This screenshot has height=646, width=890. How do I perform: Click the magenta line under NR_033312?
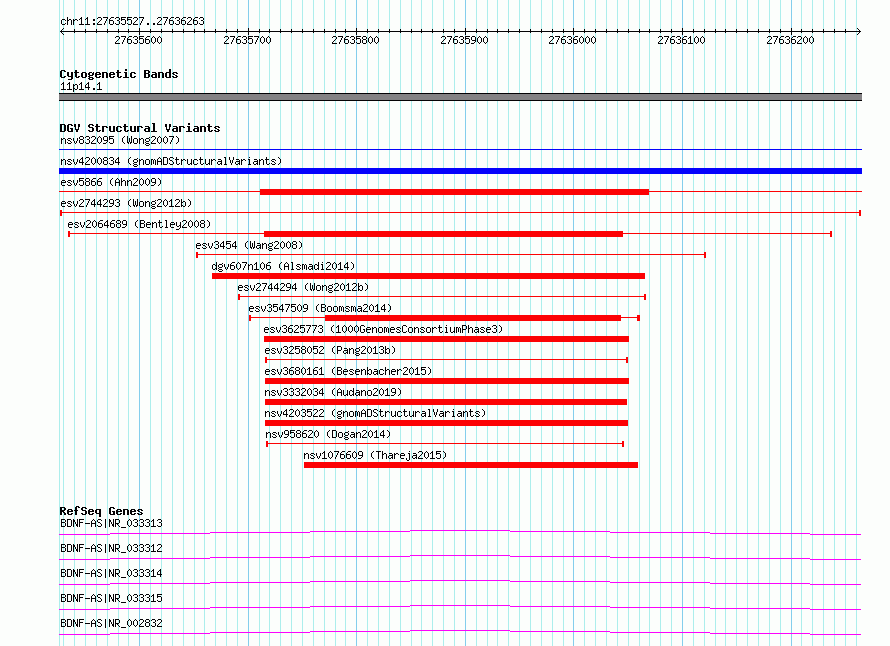[460, 557]
